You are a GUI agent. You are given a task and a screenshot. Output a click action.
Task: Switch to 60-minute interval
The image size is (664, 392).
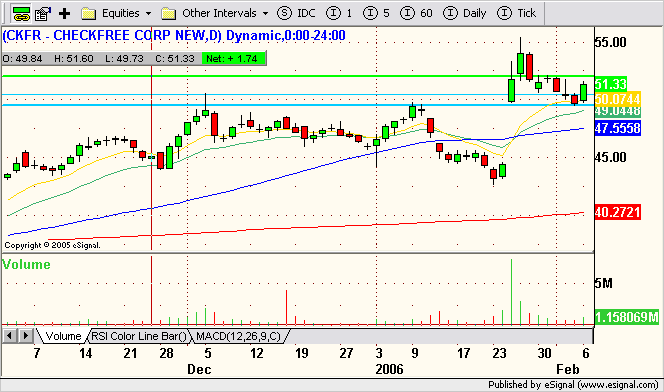(417, 14)
